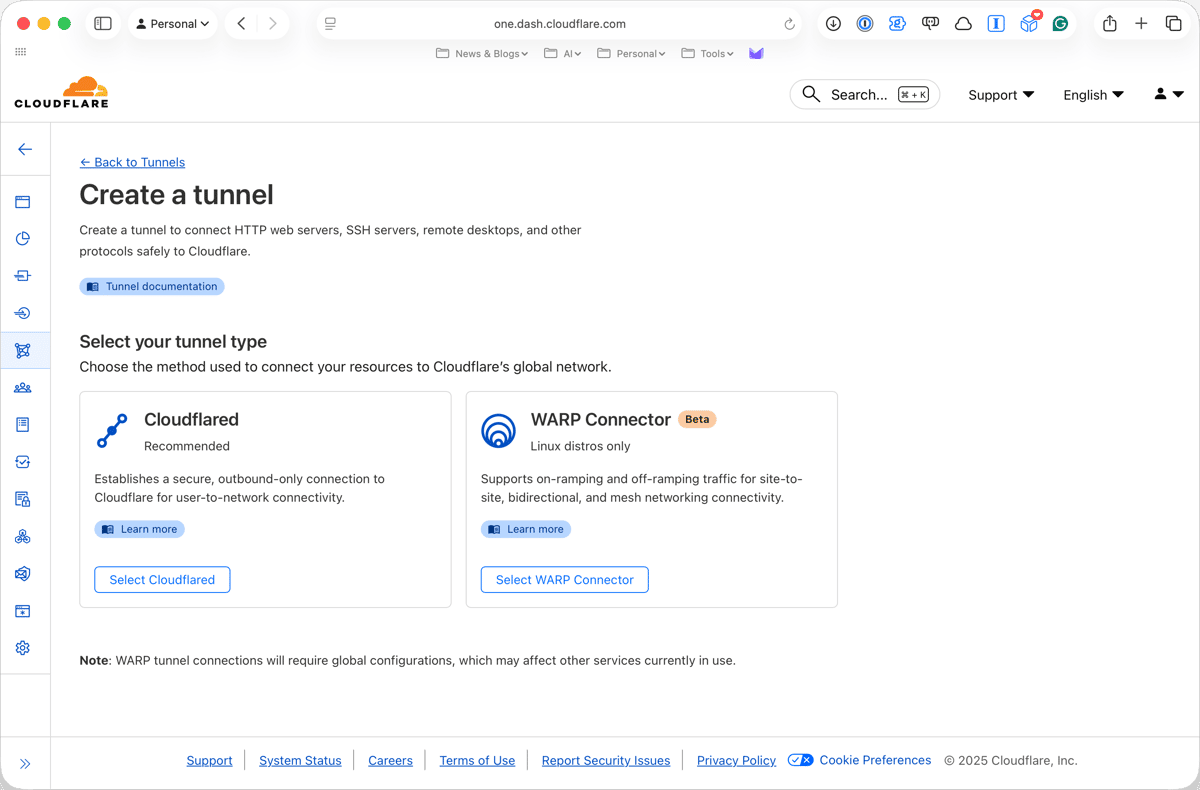
Task: Follow the Back to Tunnels link
Action: 132,162
